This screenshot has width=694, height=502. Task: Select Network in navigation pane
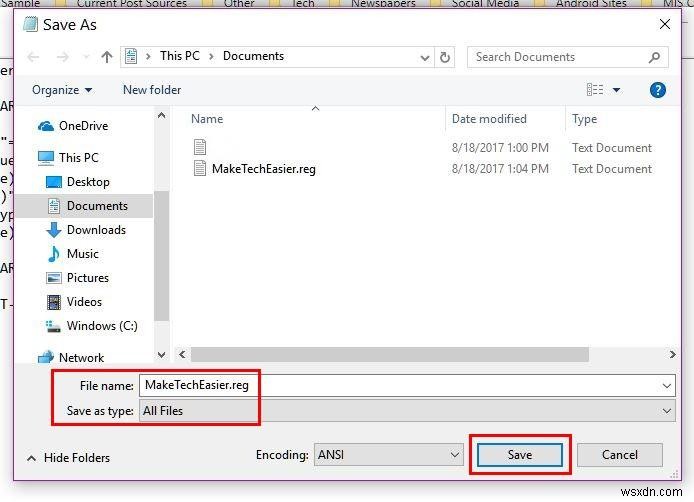pyautogui.click(x=81, y=357)
